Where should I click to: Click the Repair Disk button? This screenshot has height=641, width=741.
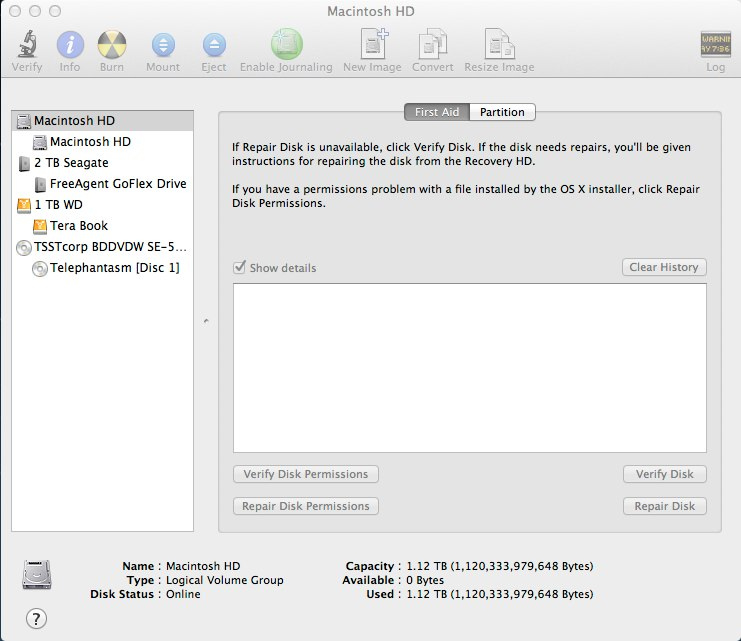pyautogui.click(x=665, y=506)
